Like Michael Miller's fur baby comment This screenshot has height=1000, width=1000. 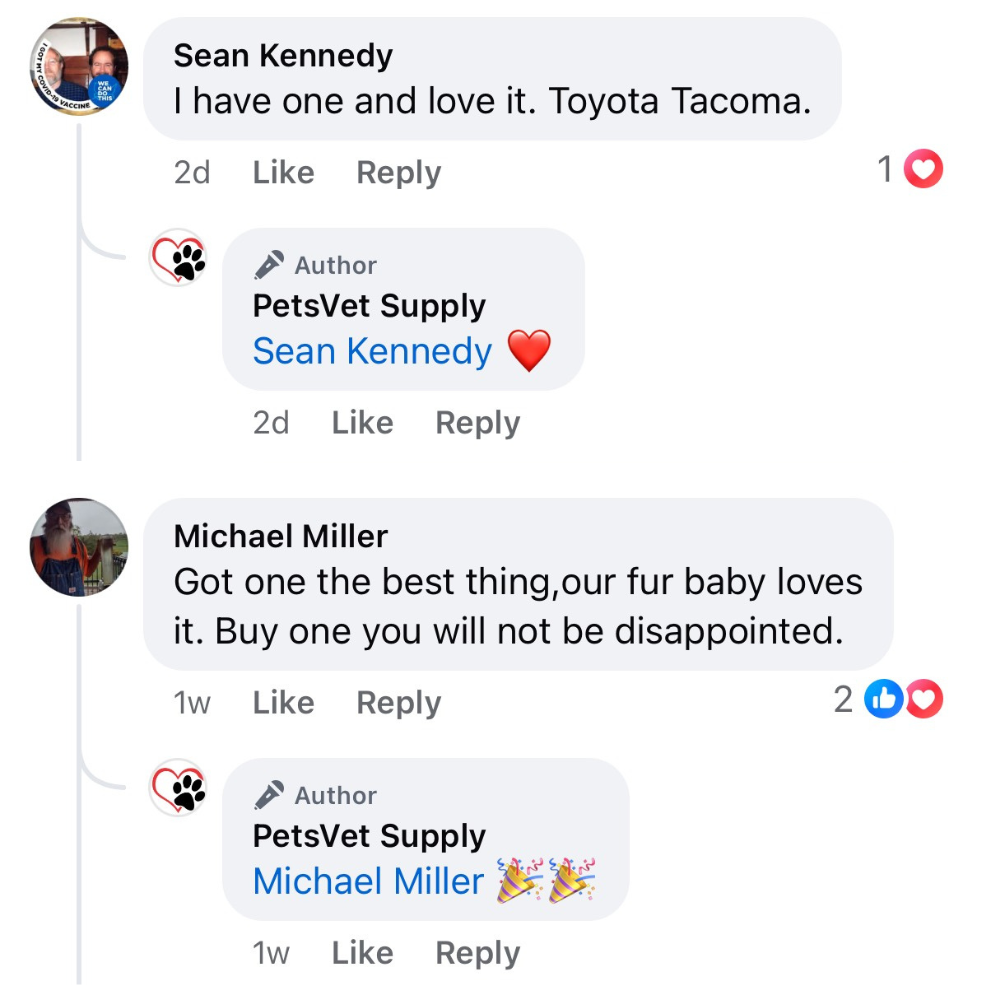[x=283, y=703]
